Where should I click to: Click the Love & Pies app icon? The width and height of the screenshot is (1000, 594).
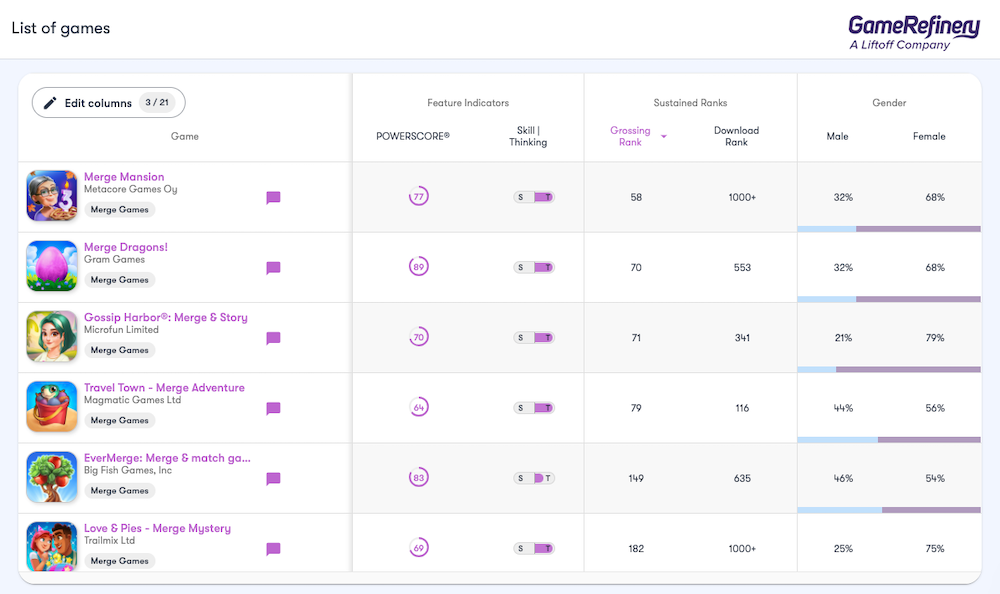click(x=52, y=546)
